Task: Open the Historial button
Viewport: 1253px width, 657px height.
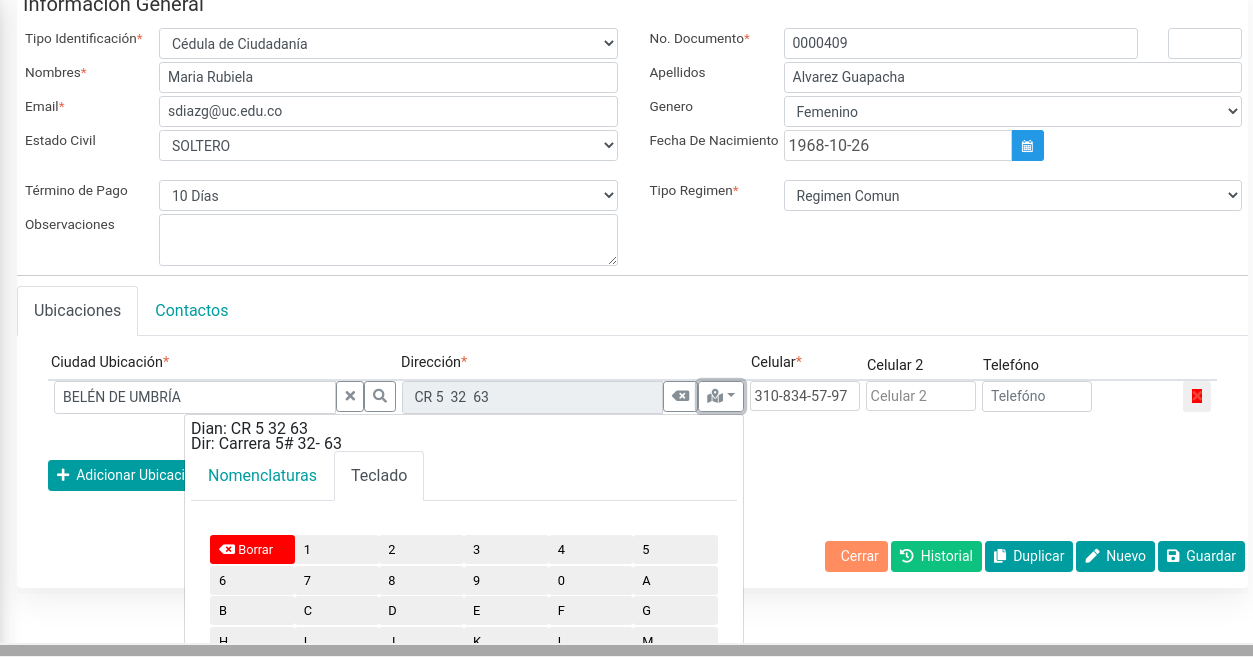Action: click(x=936, y=557)
